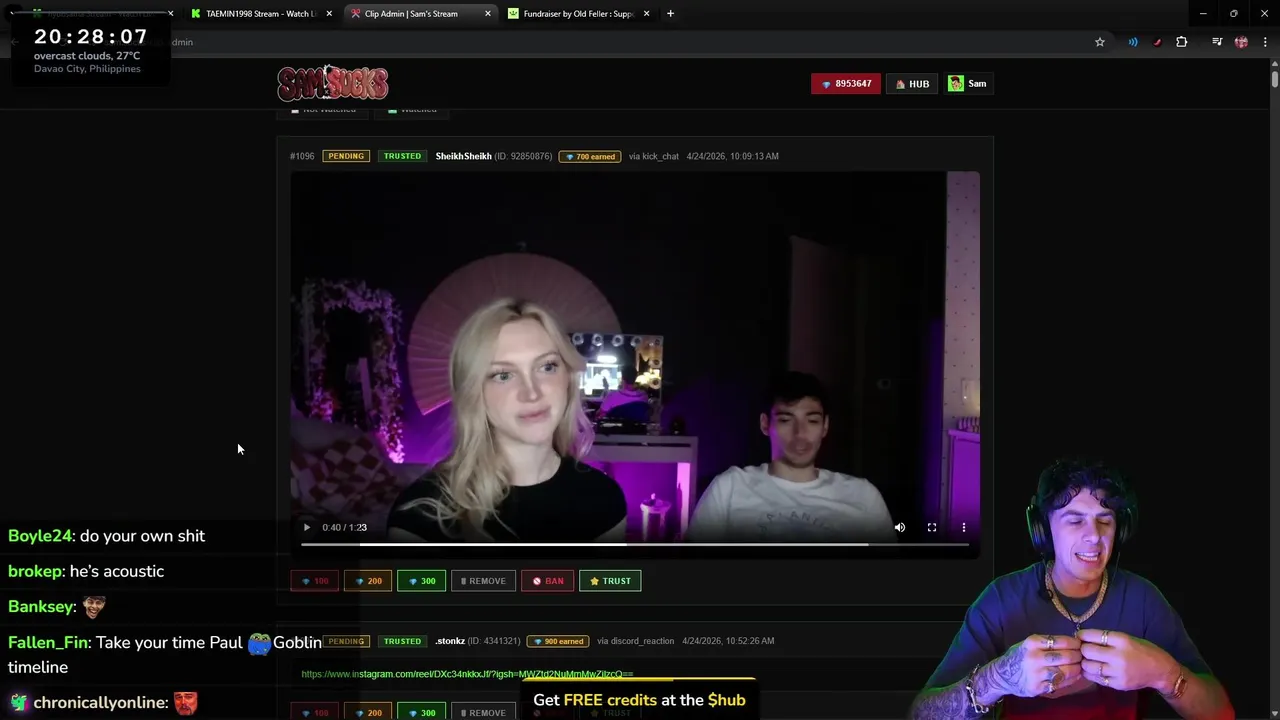Image resolution: width=1280 pixels, height=720 pixels.
Task: Play the SheikhSheikh clip video
Action: click(x=307, y=527)
